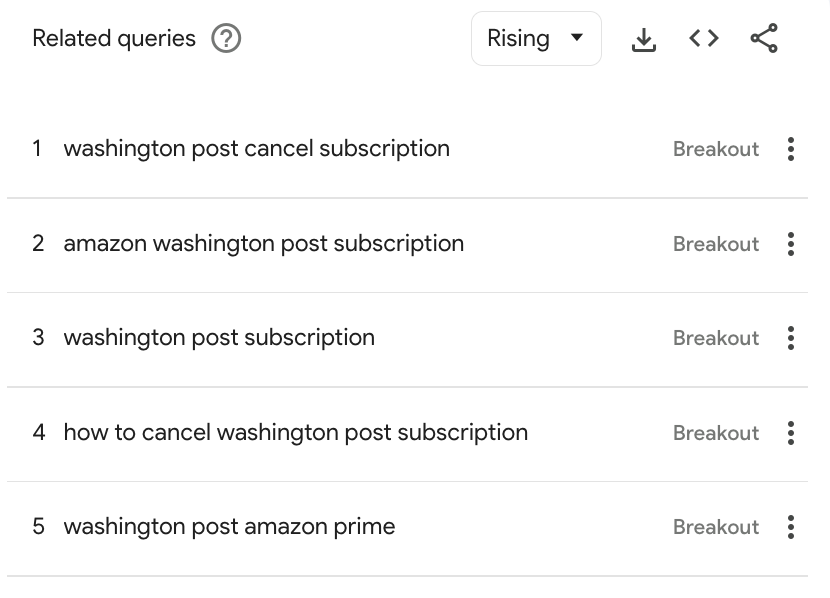
Task: Click the 'washington post subscription' query
Action: pos(219,338)
